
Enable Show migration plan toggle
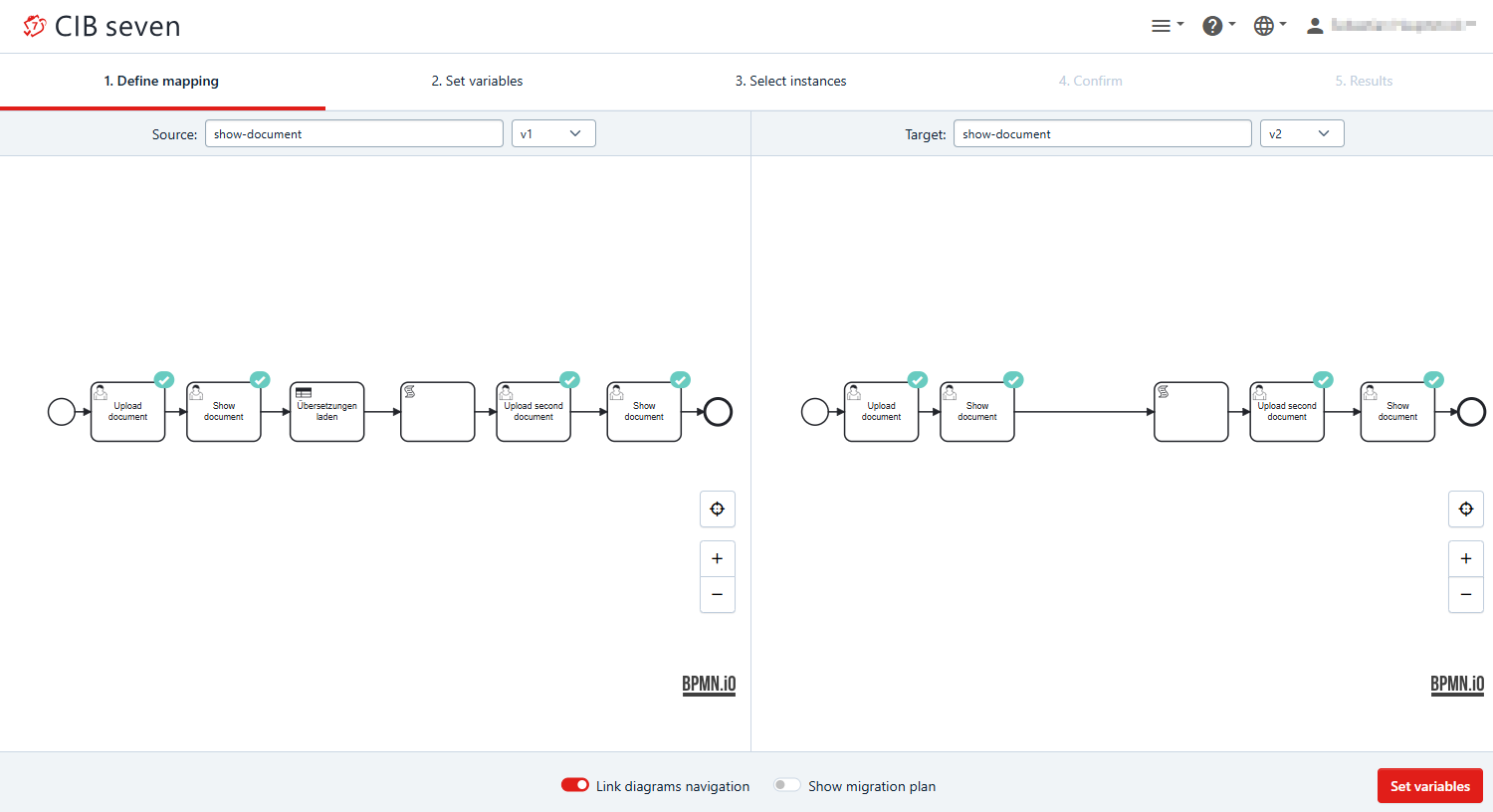click(x=787, y=785)
